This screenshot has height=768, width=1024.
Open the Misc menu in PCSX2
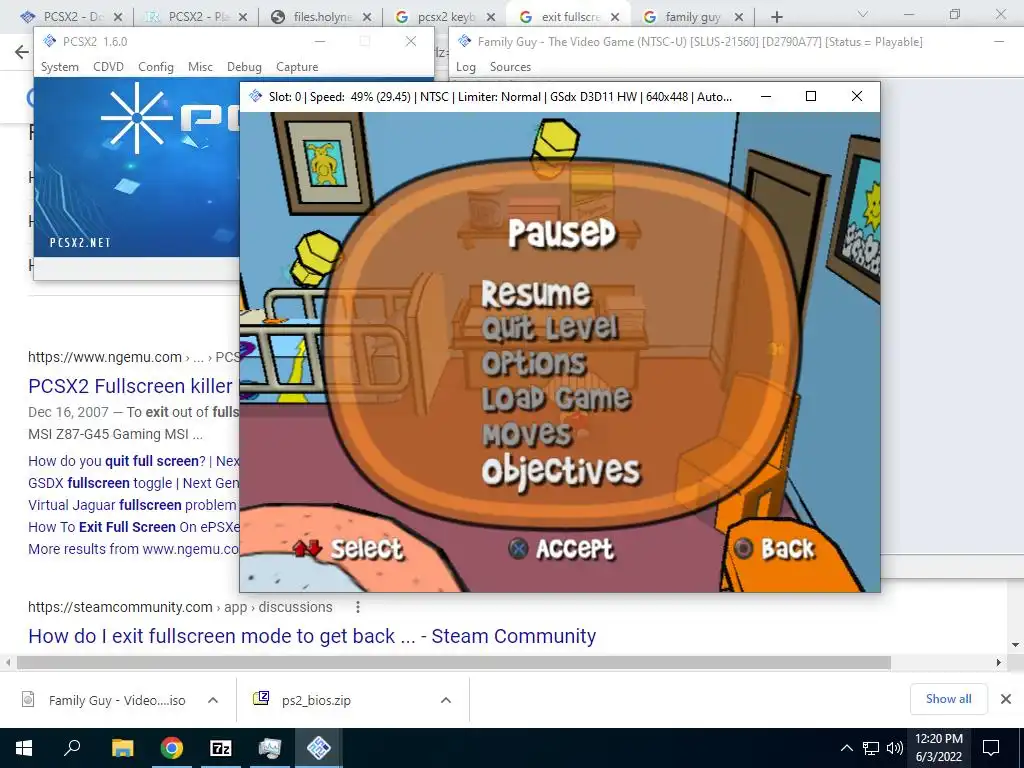[x=200, y=67]
